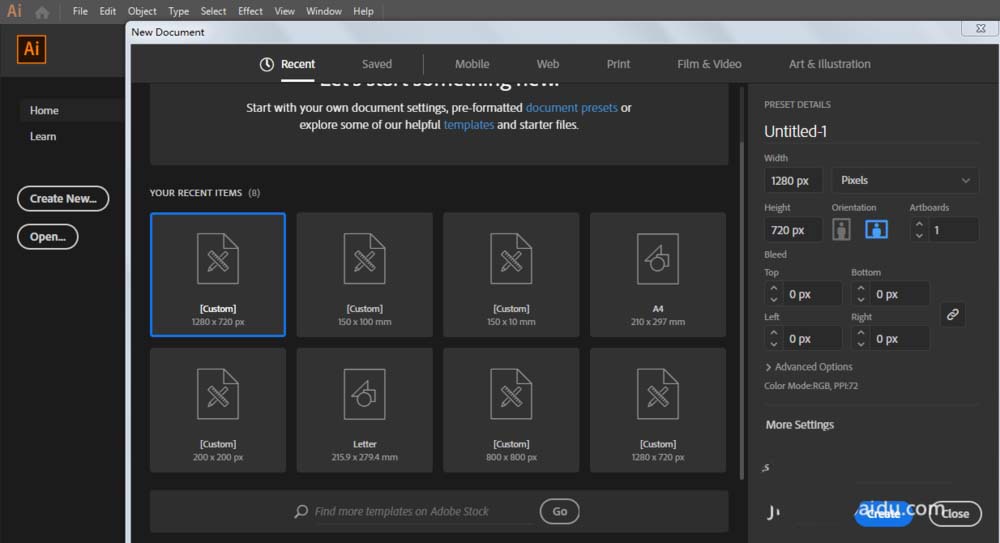
Task: Open the Select menu
Action: [x=213, y=11]
